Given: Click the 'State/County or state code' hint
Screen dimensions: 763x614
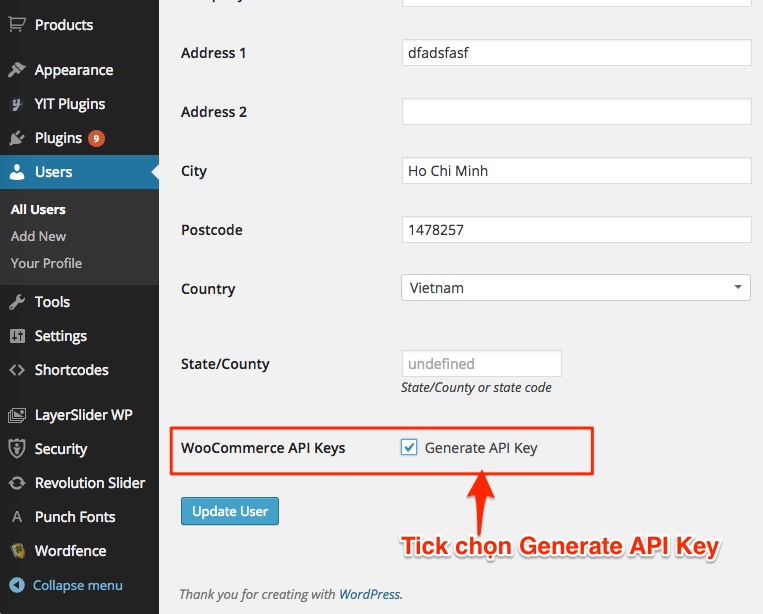Looking at the screenshot, I should point(476,387).
